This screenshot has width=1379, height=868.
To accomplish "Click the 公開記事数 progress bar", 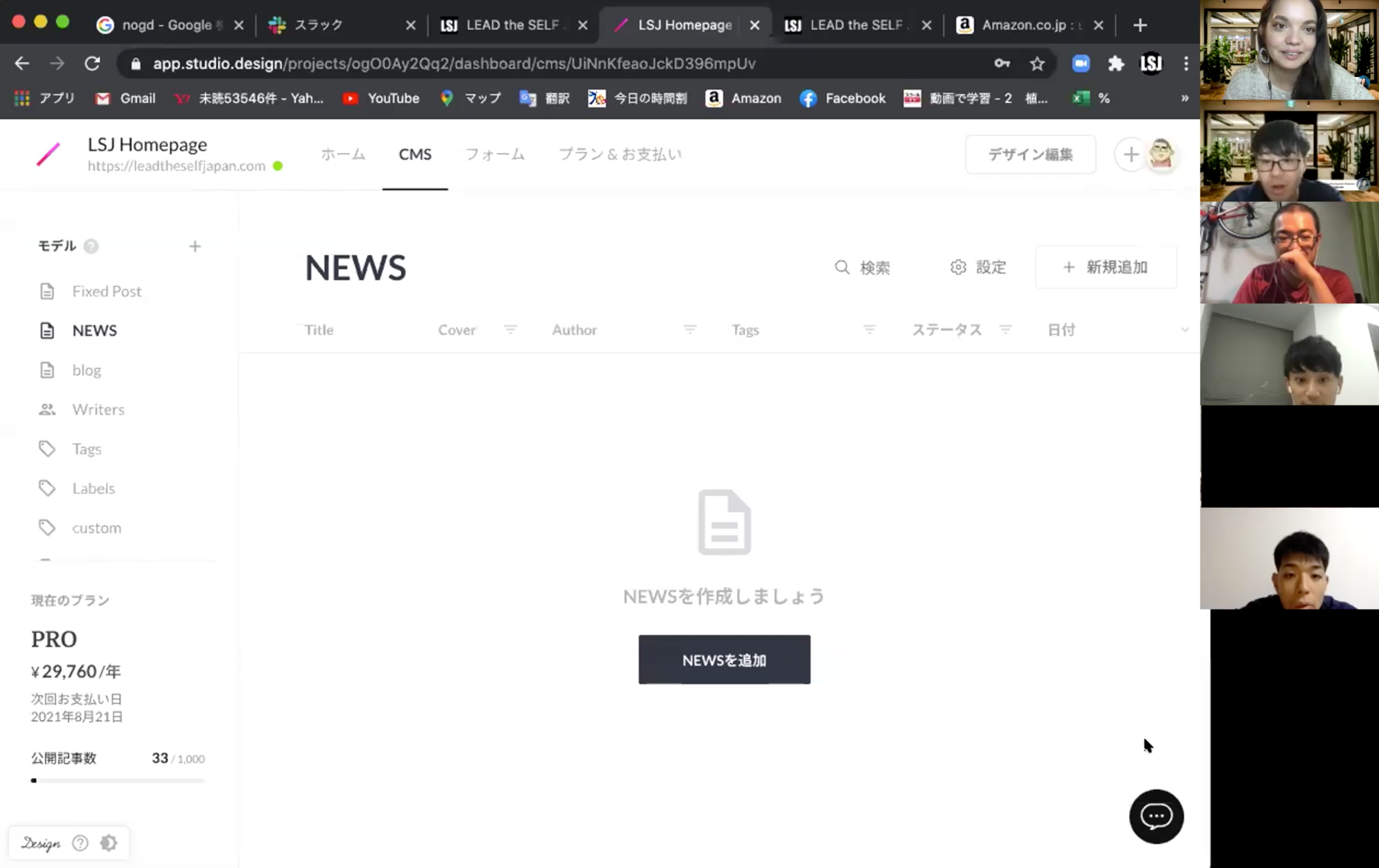I will pos(118,780).
